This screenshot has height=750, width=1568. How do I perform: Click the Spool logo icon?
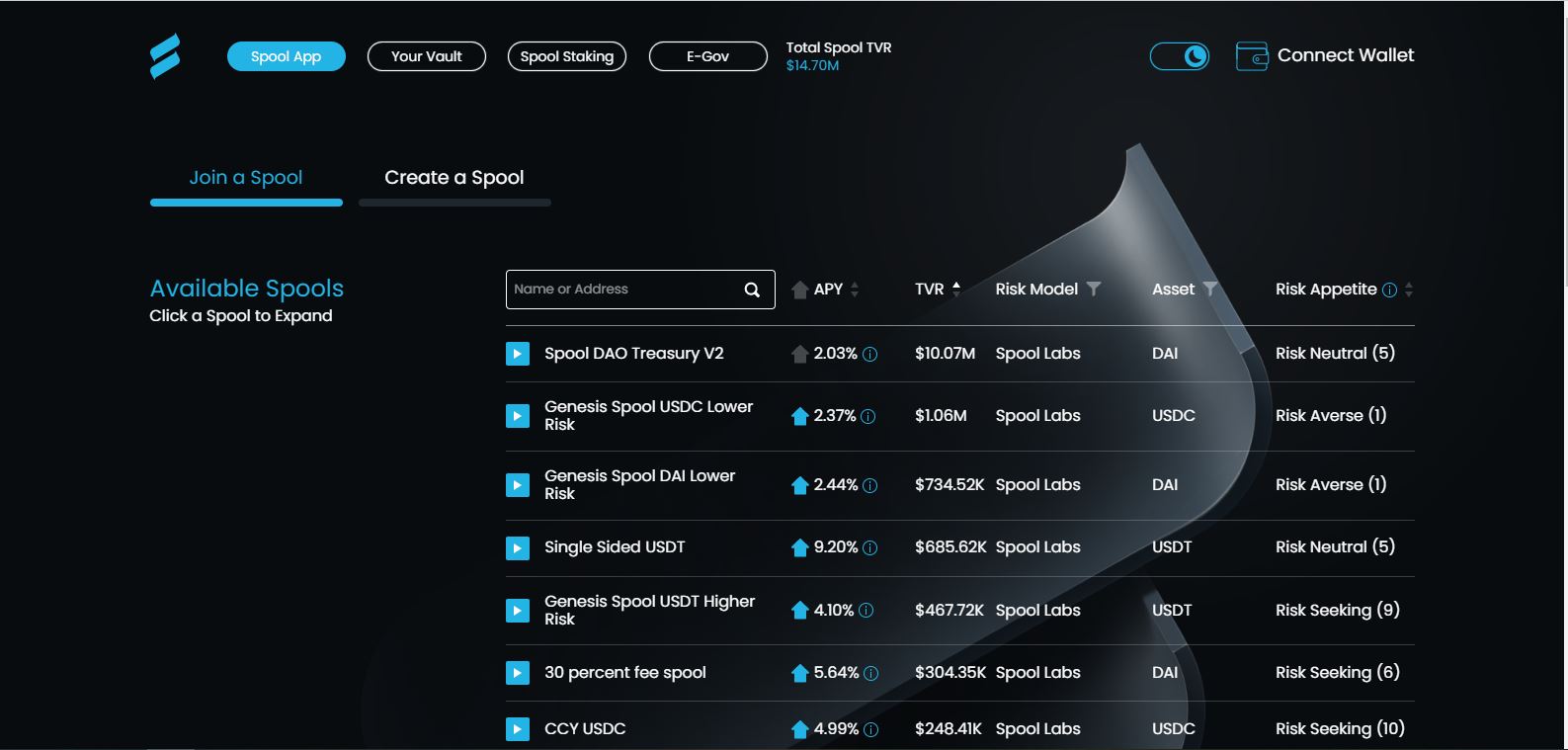165,56
